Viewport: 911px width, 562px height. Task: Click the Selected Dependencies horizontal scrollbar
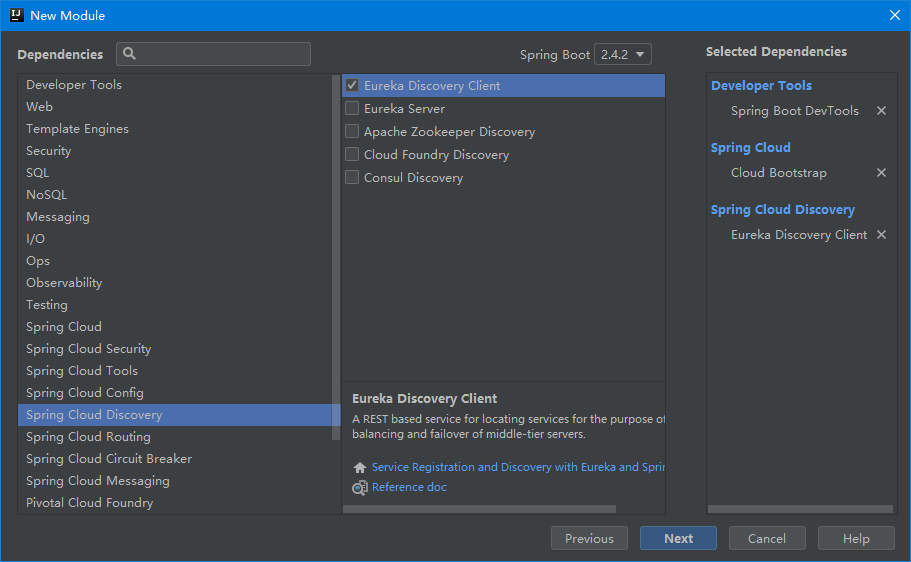[x=800, y=509]
